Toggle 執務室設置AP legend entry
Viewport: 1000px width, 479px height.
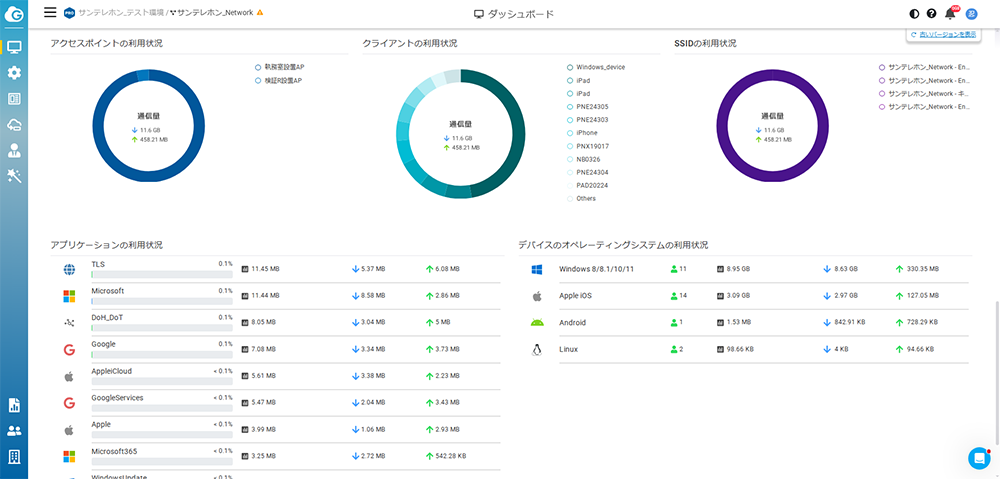point(281,67)
